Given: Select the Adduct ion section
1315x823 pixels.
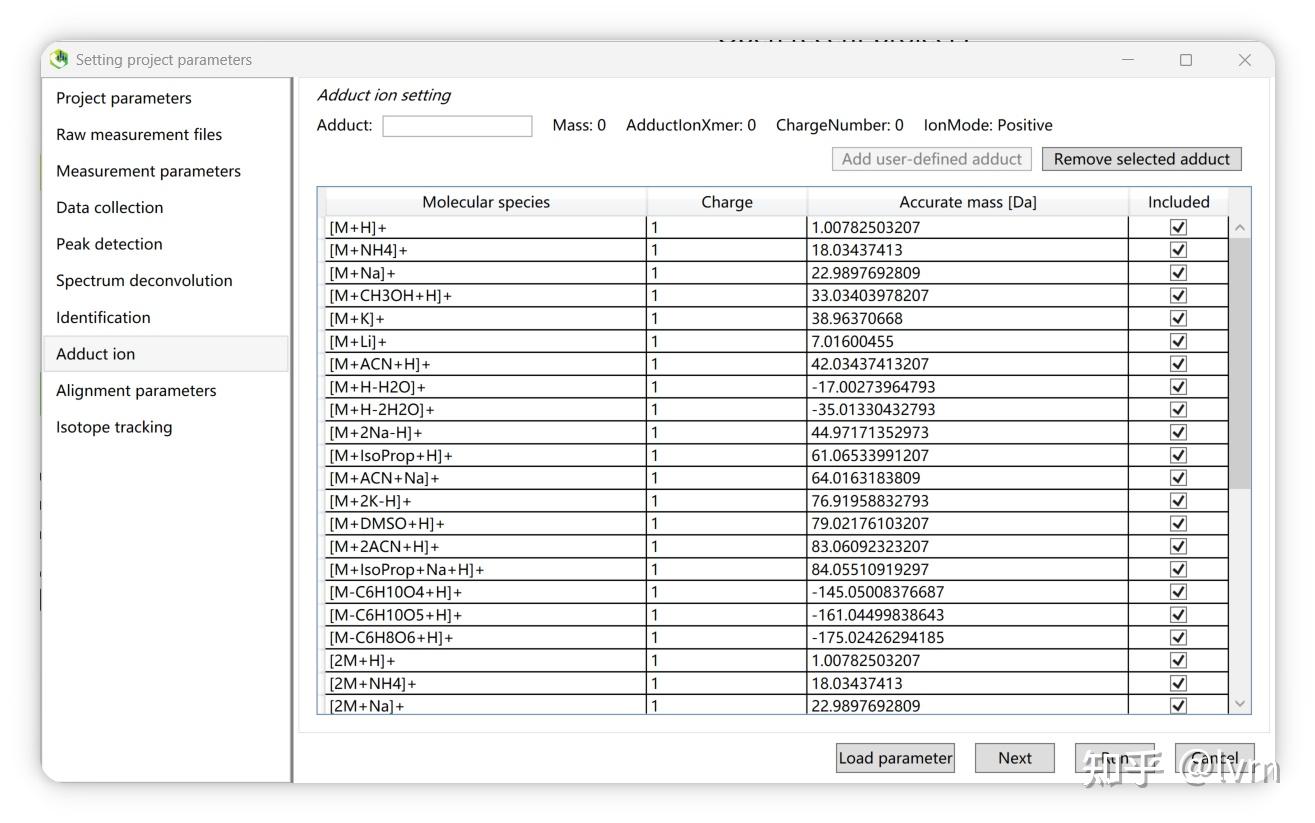Looking at the screenshot, I should click(165, 354).
